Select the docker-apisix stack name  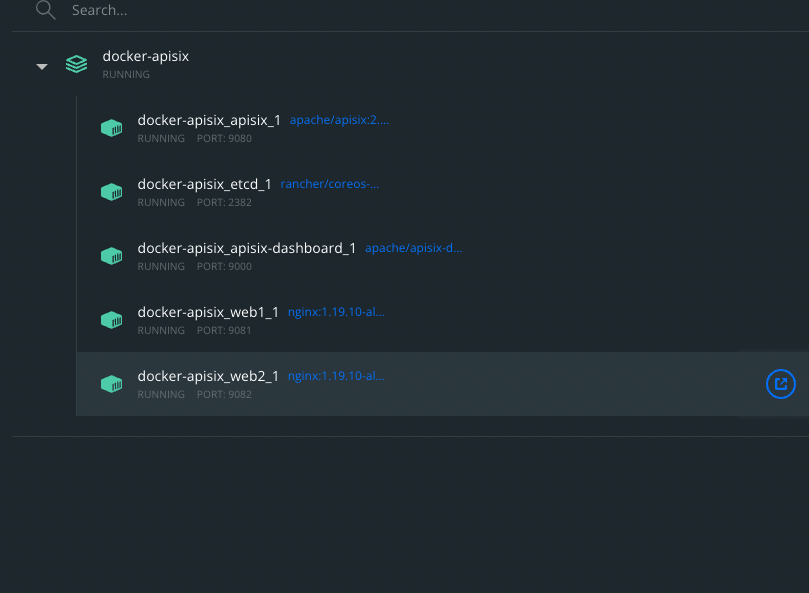click(145, 56)
